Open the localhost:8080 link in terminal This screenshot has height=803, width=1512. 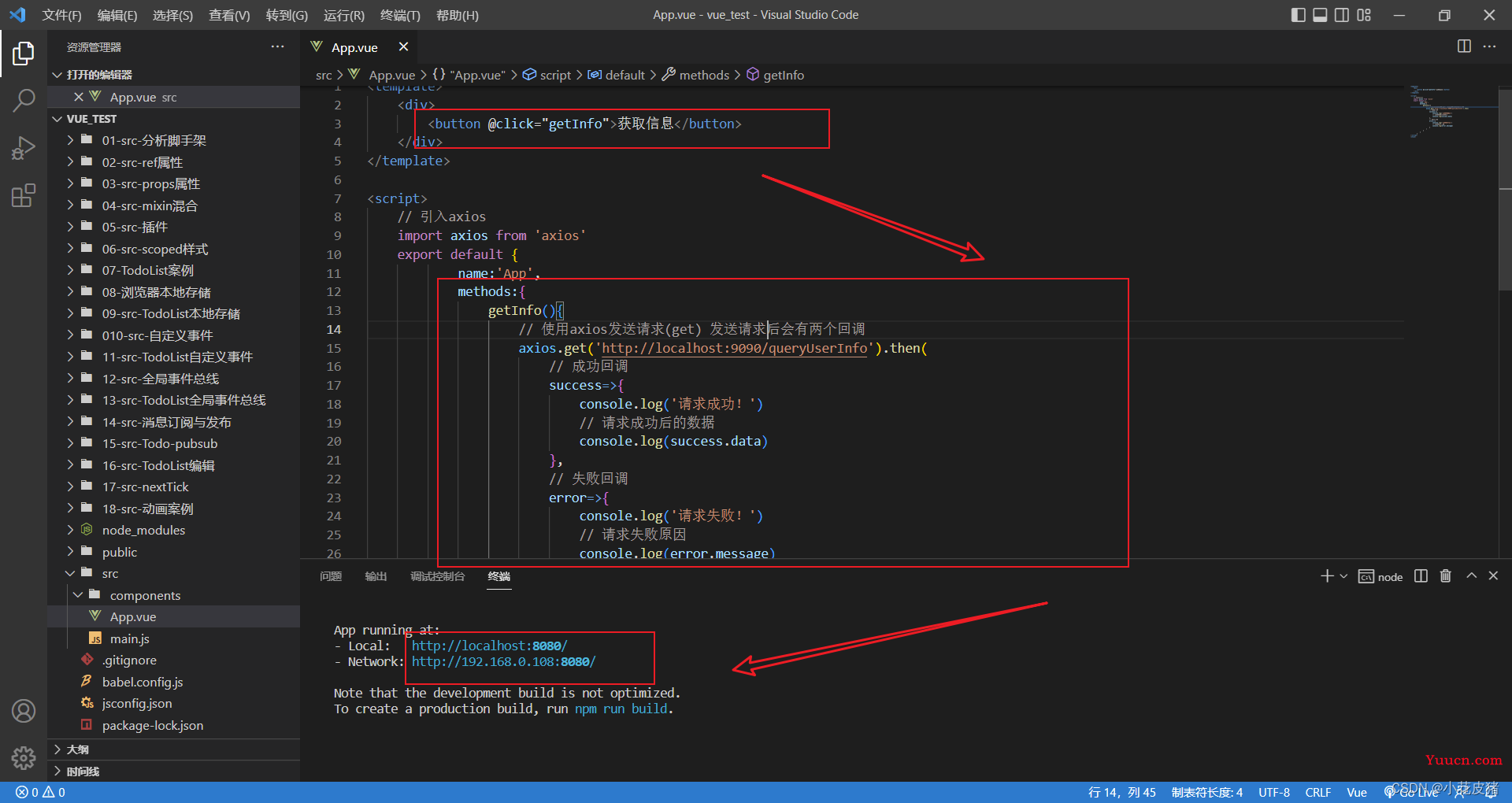point(489,646)
